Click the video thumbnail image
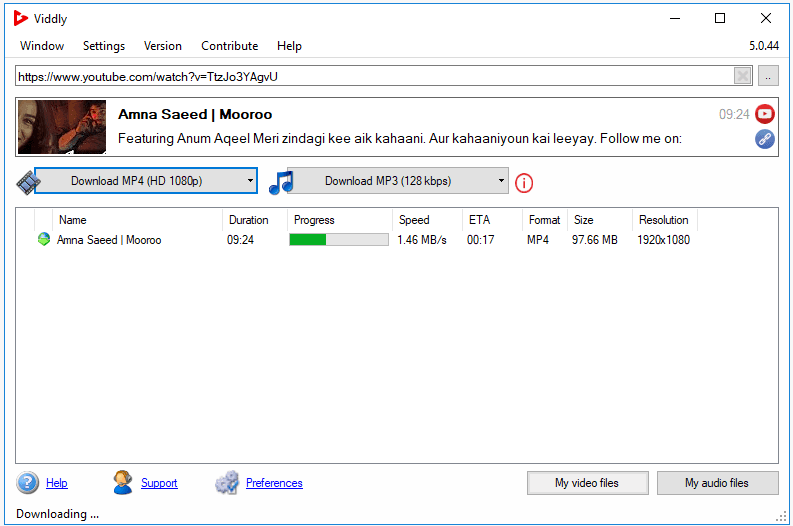Image resolution: width=793 pixels, height=526 pixels. pyautogui.click(x=62, y=126)
